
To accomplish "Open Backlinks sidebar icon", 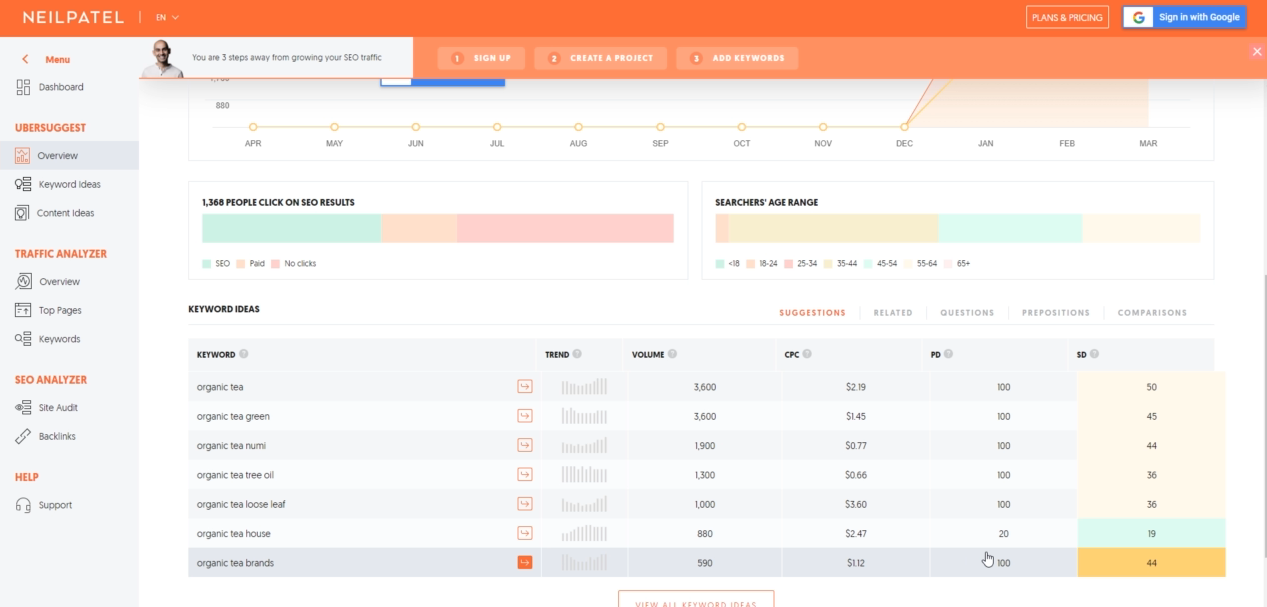I will (23, 436).
